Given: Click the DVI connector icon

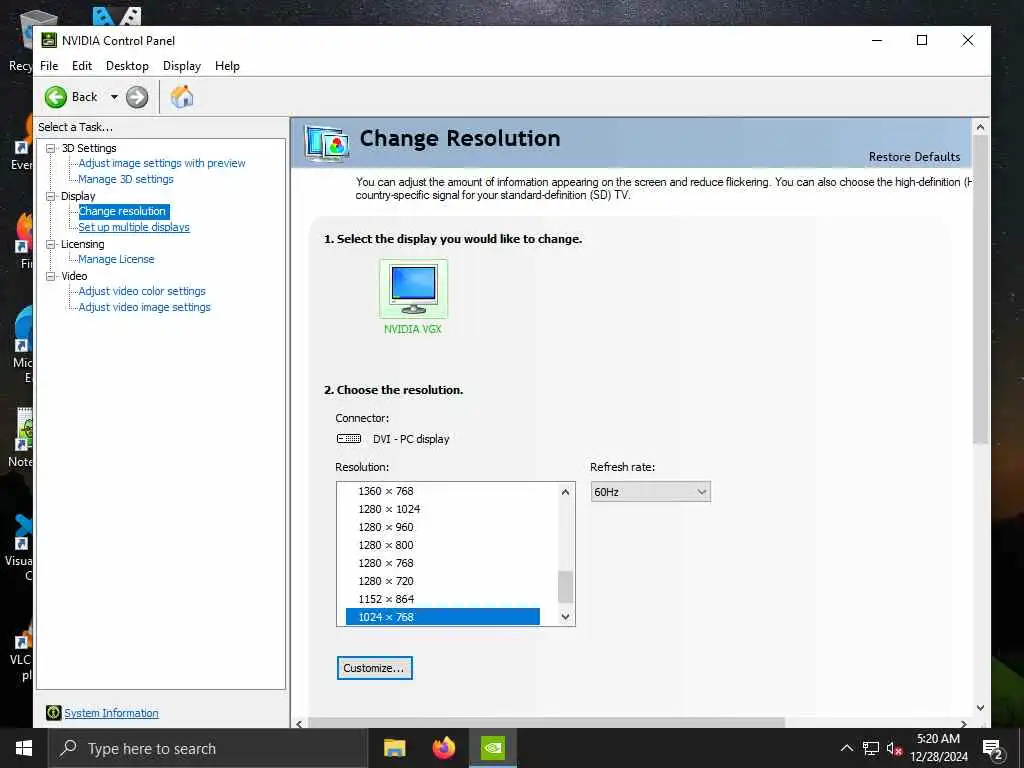Looking at the screenshot, I should tap(349, 438).
